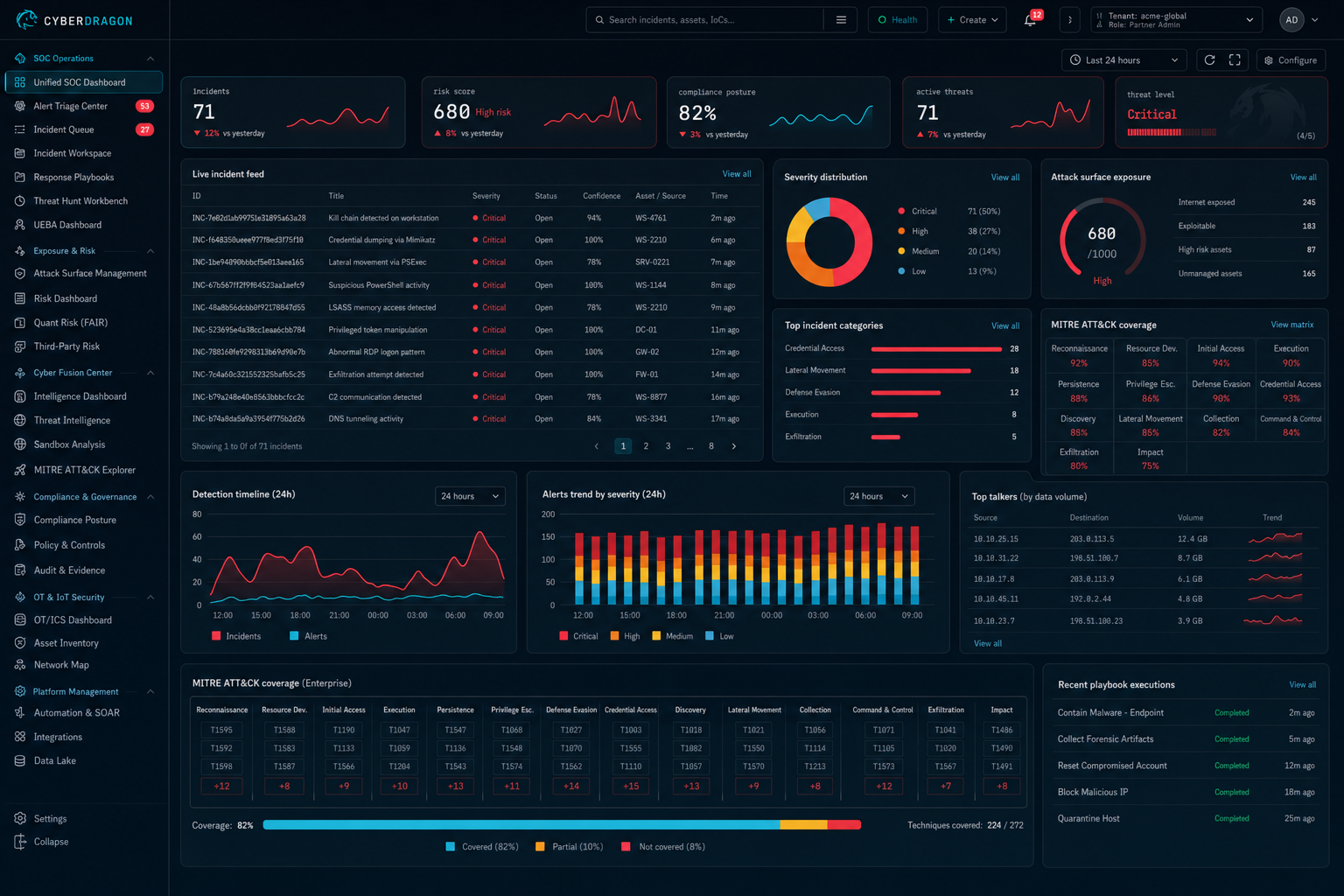
Task: Click the Covered (82%) legend swatch
Action: tap(450, 847)
